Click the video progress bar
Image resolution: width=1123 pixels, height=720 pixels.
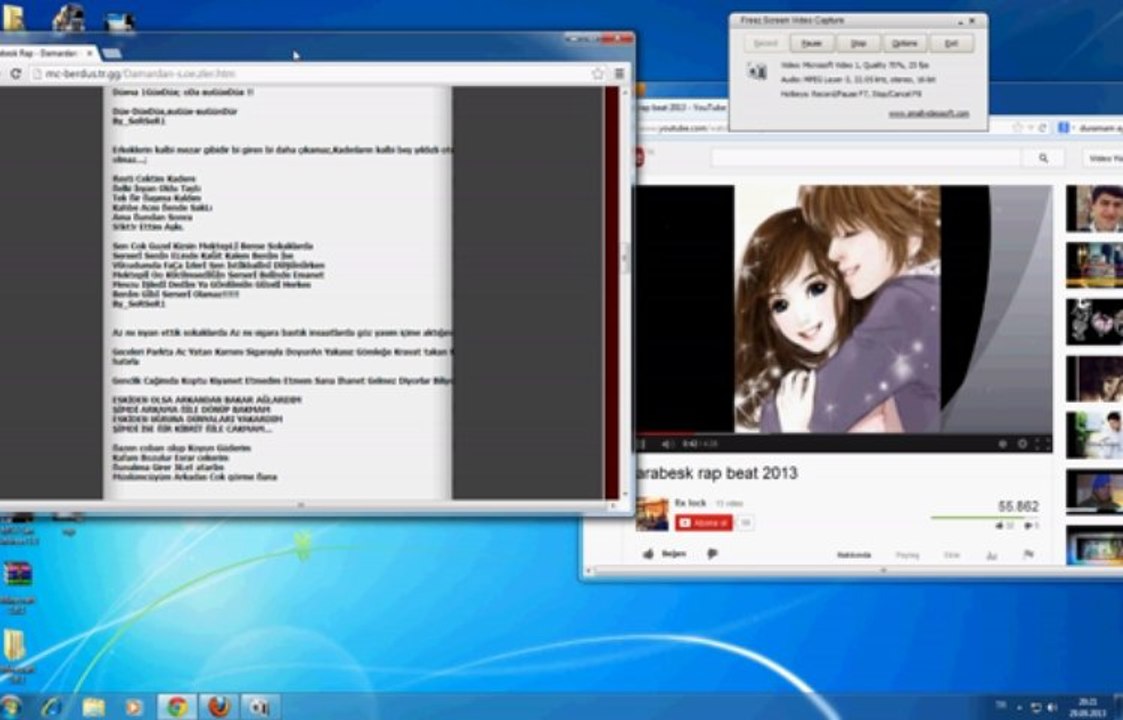click(x=844, y=433)
